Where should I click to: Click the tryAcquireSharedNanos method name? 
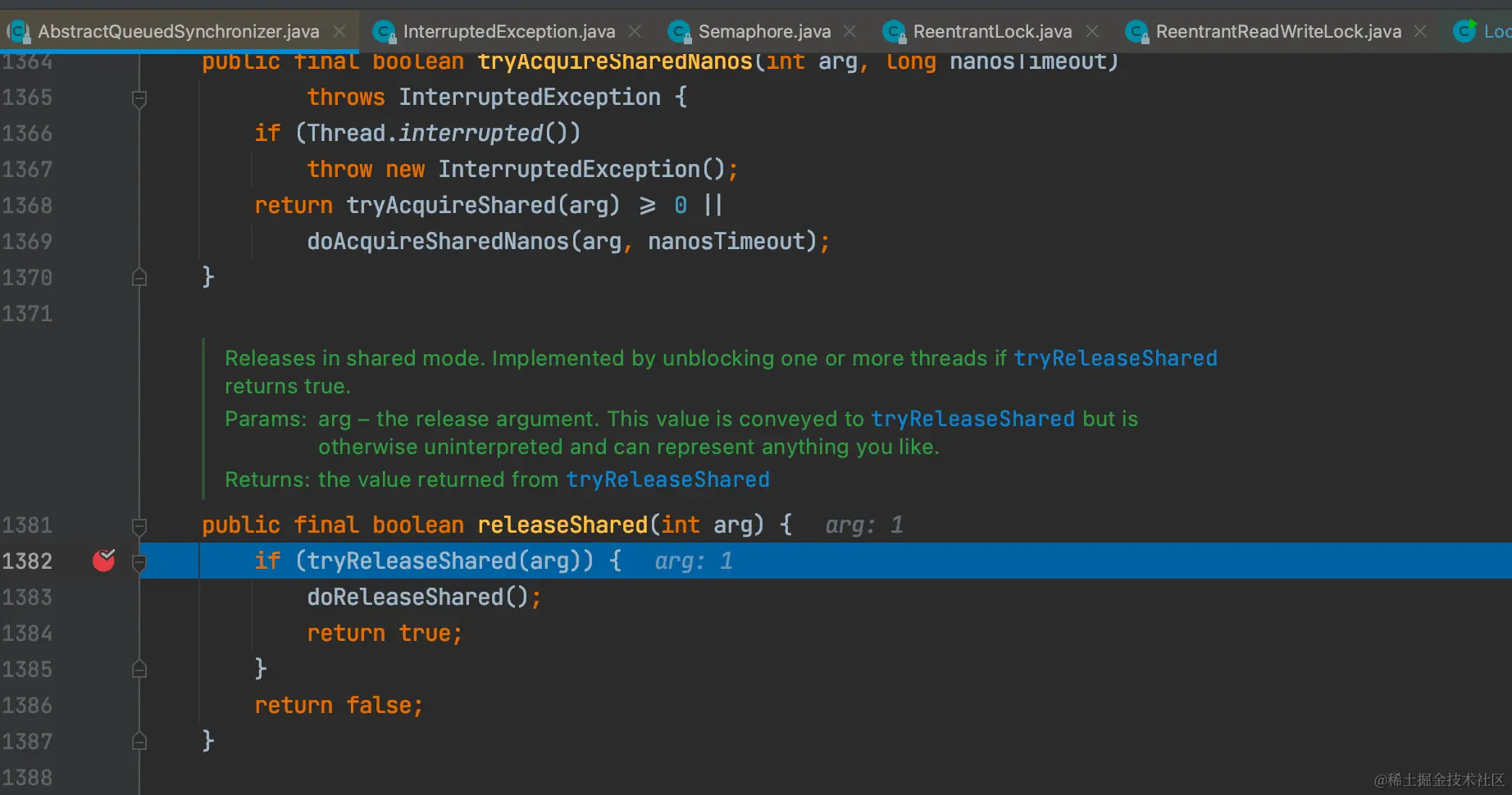[615, 61]
